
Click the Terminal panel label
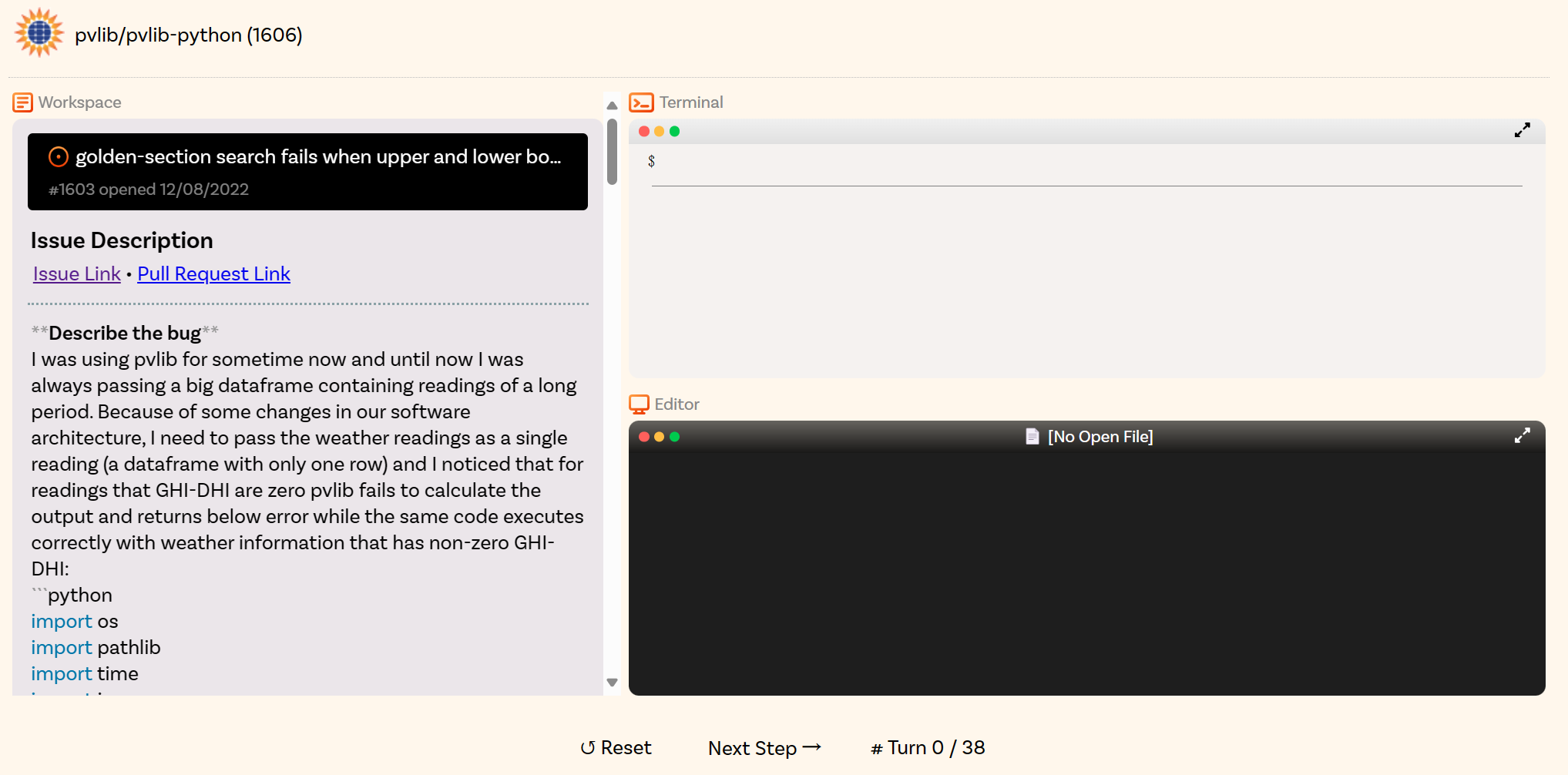point(691,102)
